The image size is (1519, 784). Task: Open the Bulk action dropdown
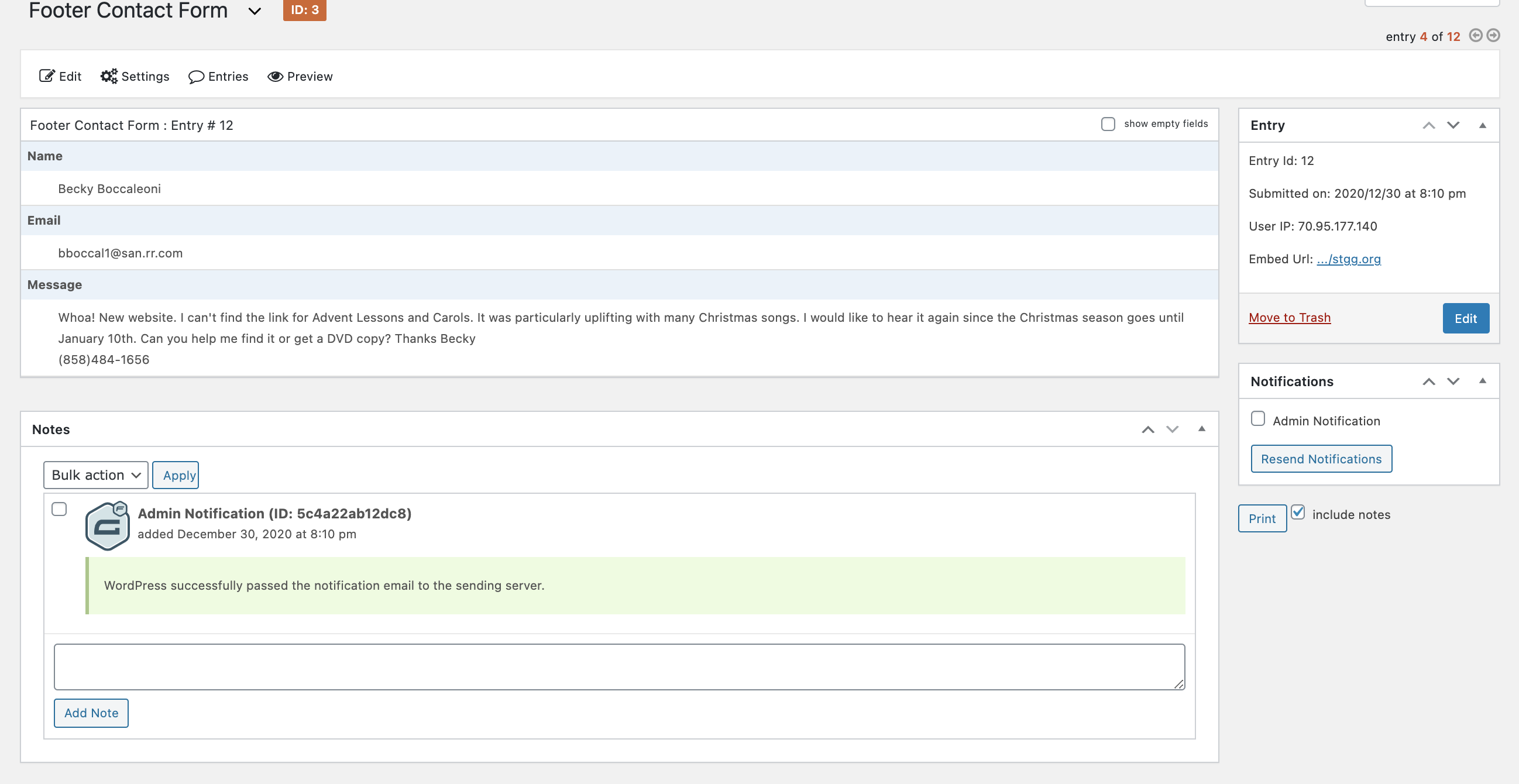95,475
